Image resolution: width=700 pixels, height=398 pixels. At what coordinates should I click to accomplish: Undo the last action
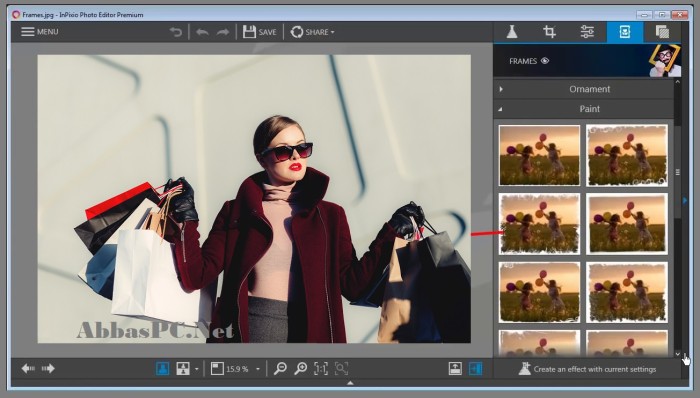(x=202, y=32)
